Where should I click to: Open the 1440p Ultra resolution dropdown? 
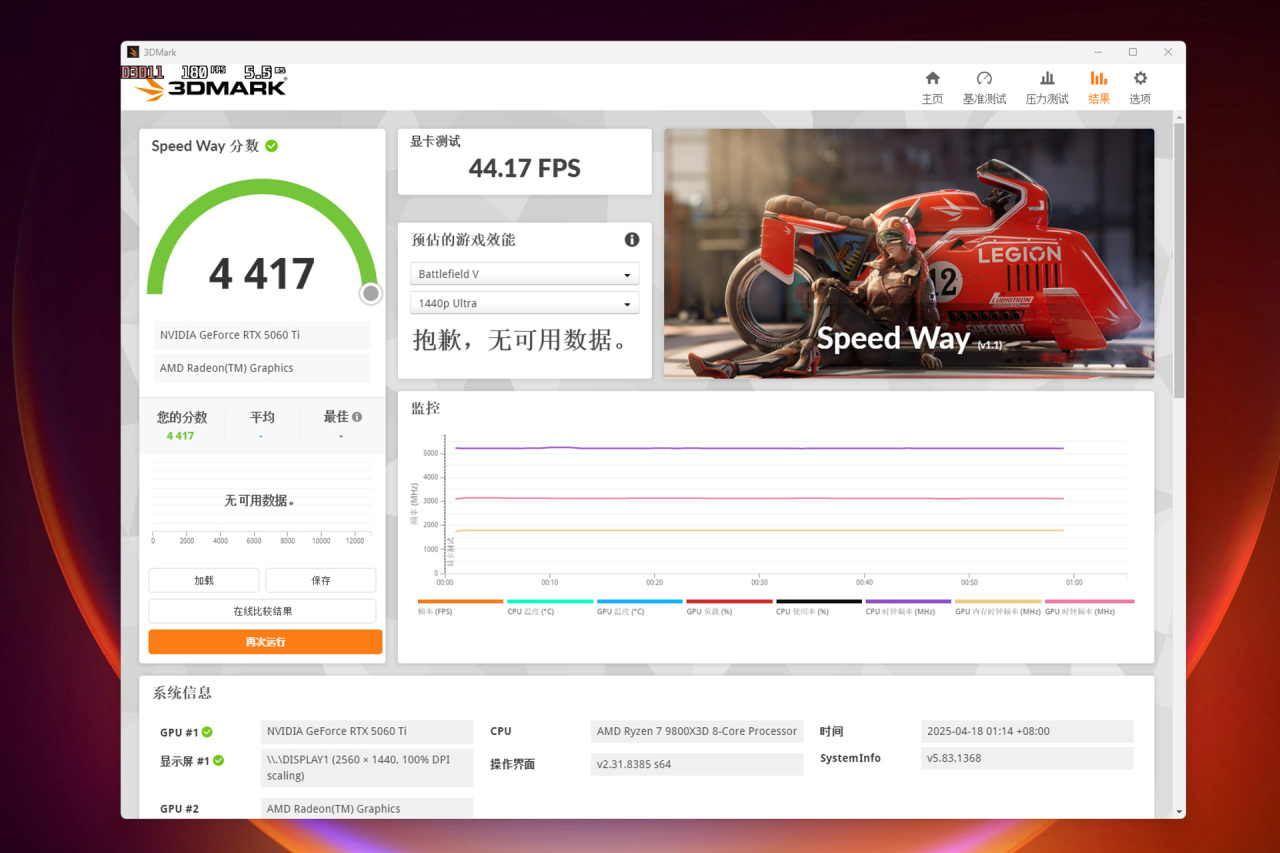point(524,303)
